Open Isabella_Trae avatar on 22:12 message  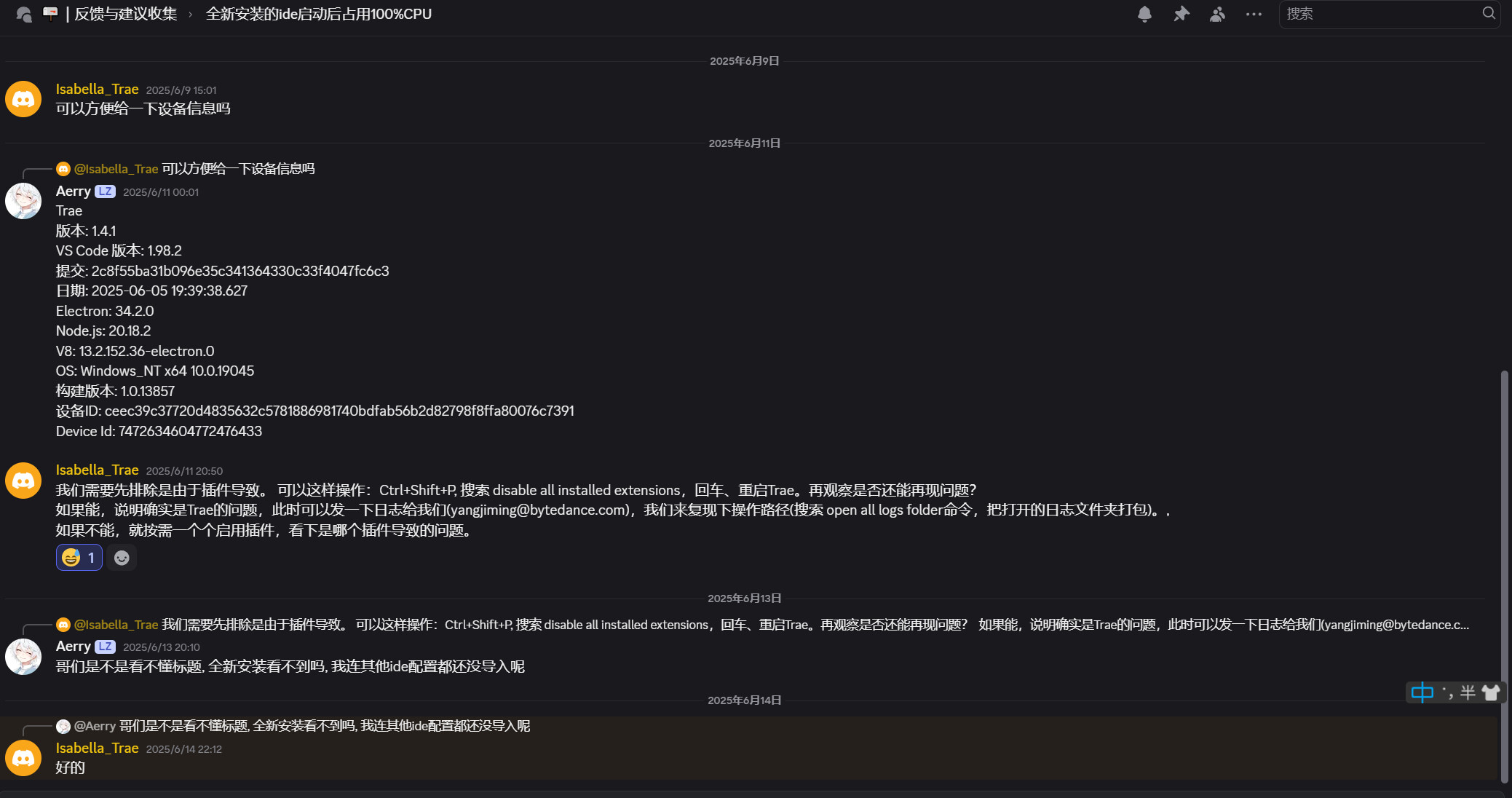(23, 758)
